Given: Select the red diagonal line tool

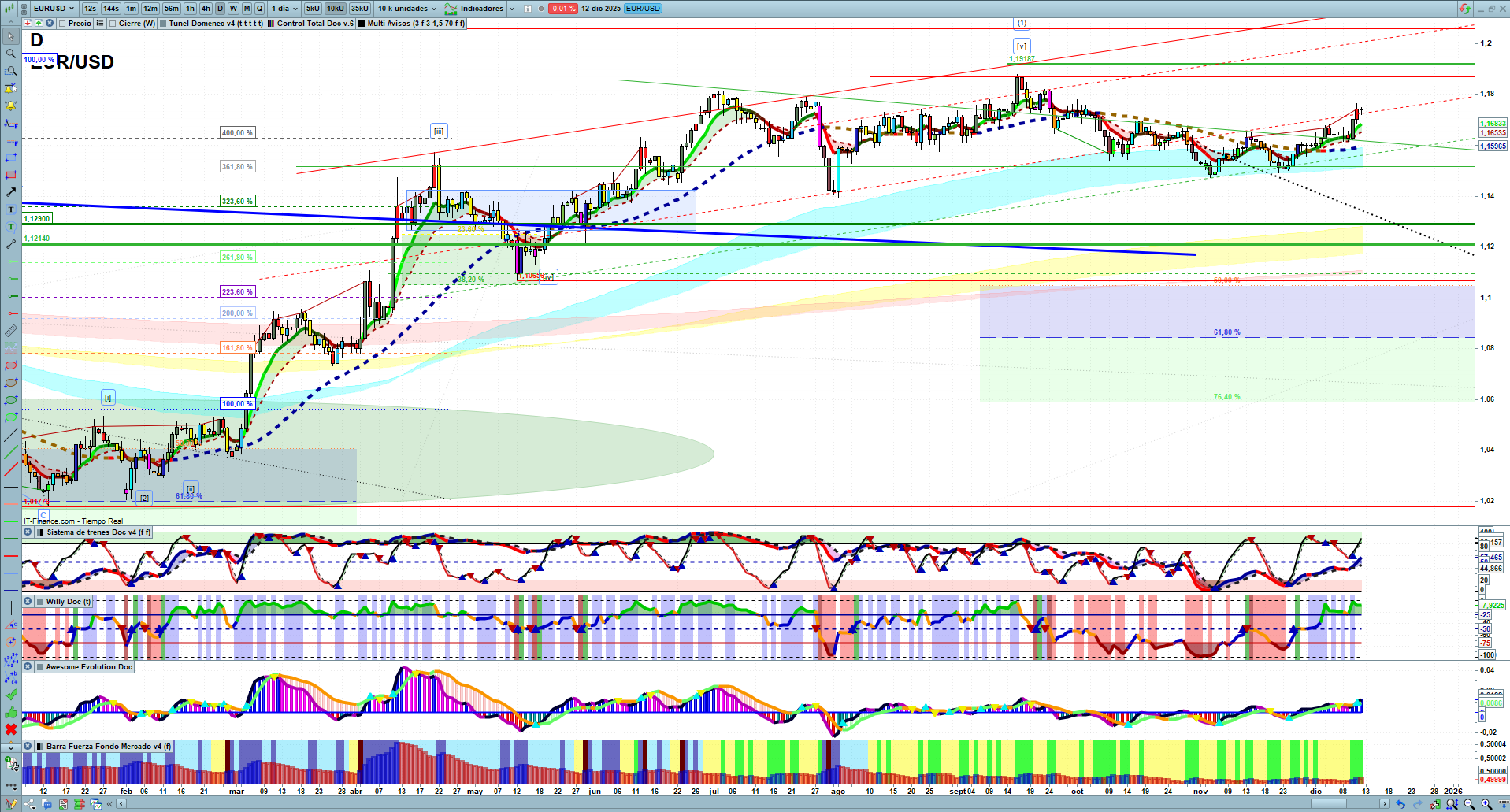Looking at the screenshot, I should coord(10,470).
